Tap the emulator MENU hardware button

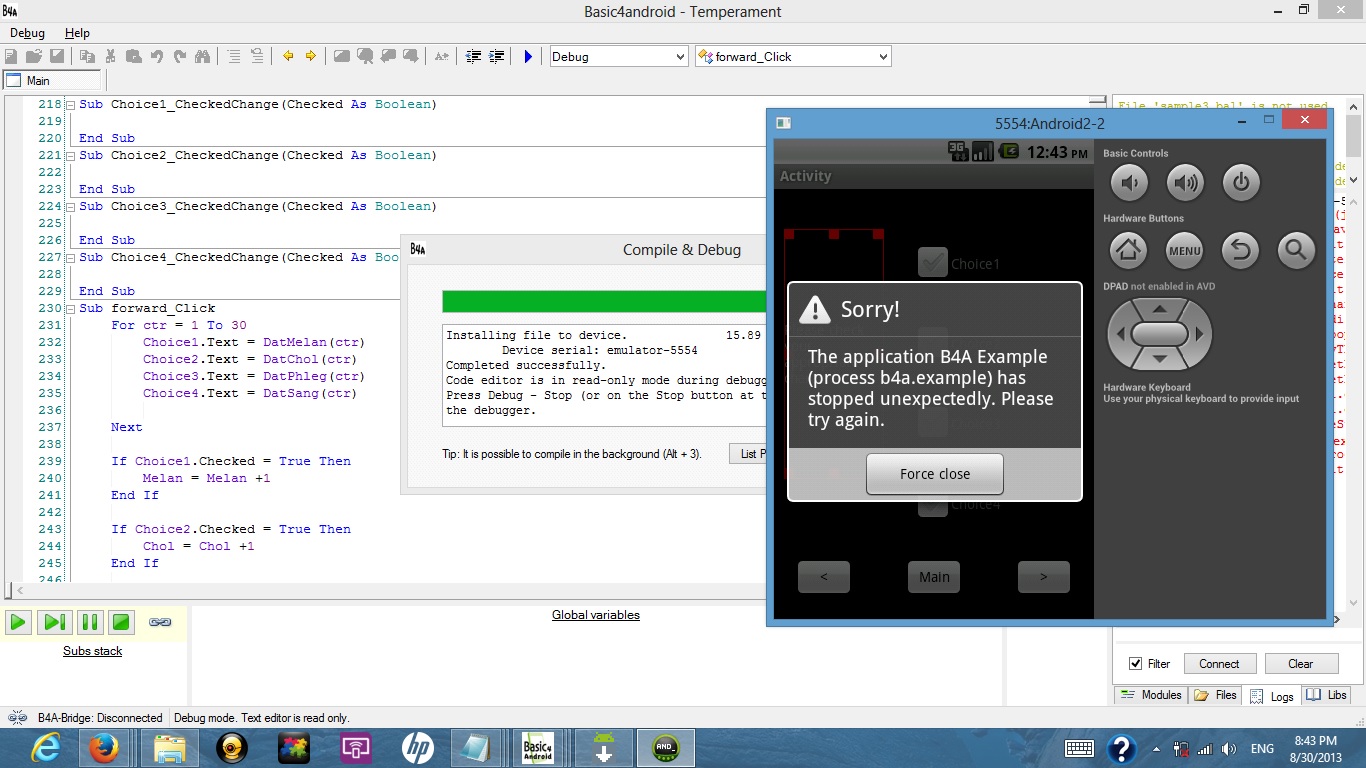click(1185, 250)
